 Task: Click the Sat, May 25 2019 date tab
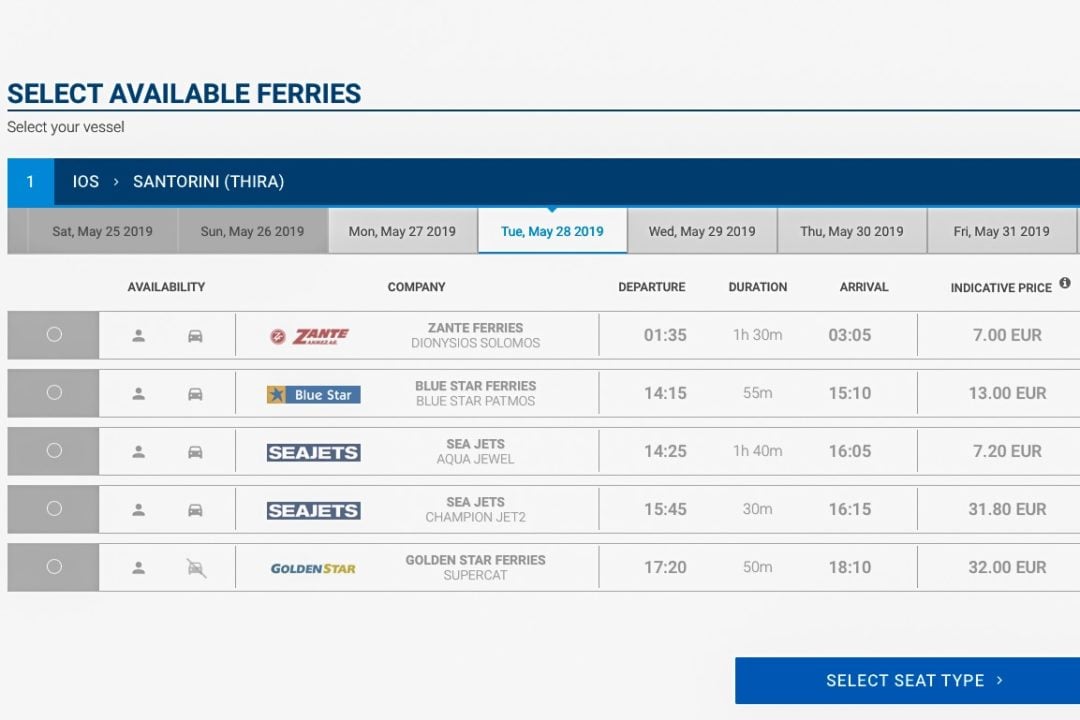pyautogui.click(x=103, y=231)
